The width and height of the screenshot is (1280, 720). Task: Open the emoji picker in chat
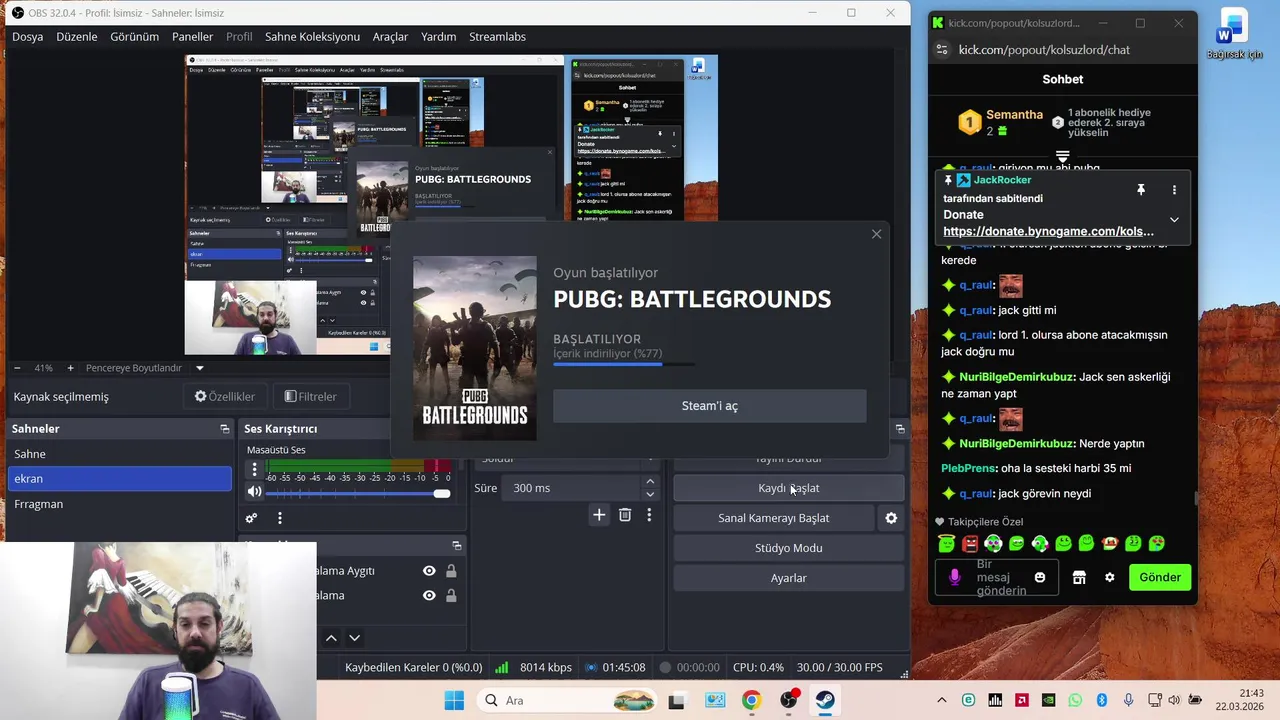pos(1040,577)
